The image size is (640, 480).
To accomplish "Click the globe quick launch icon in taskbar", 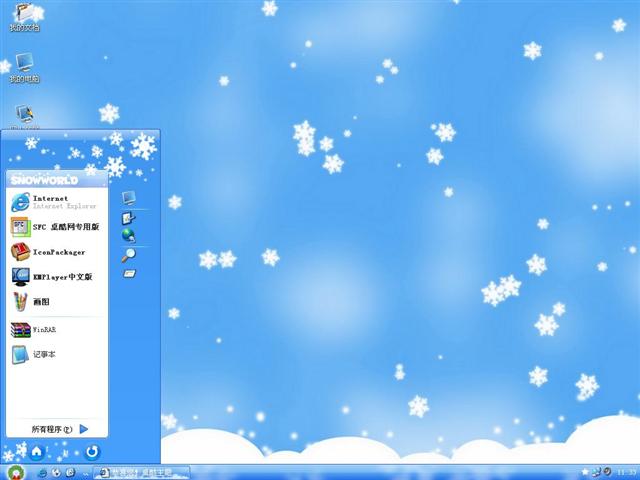I will pyautogui.click(x=56, y=473).
